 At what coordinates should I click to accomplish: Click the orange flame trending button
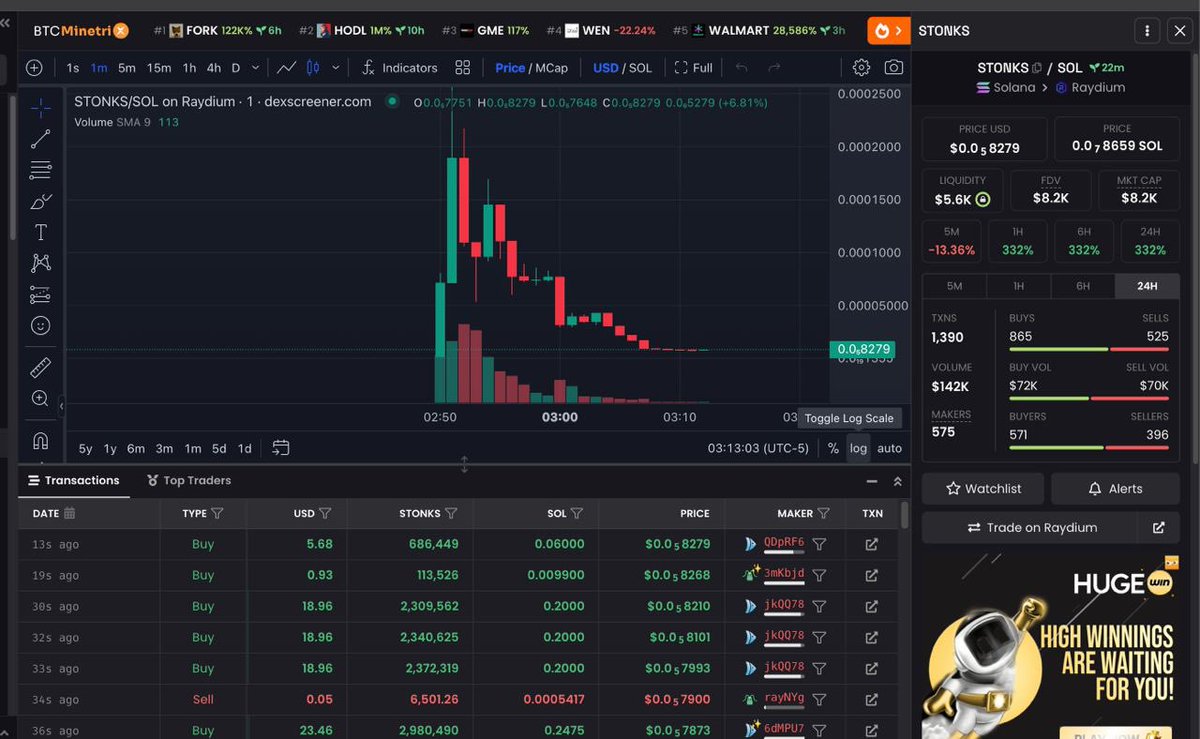[x=888, y=31]
